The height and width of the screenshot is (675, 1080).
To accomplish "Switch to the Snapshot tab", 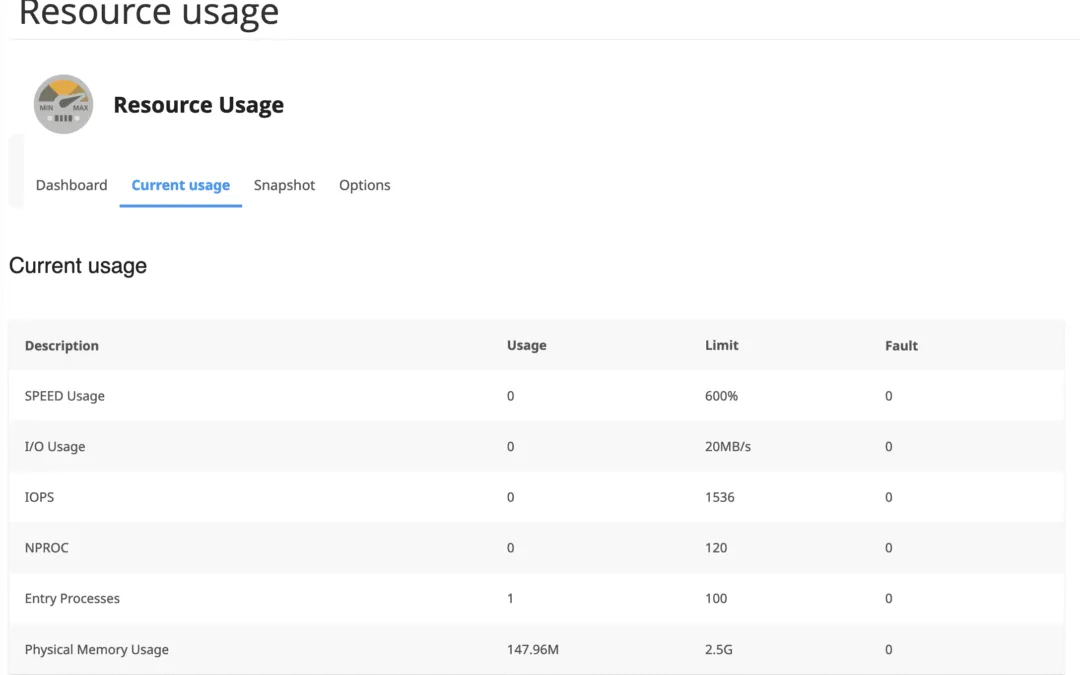I will 284,185.
